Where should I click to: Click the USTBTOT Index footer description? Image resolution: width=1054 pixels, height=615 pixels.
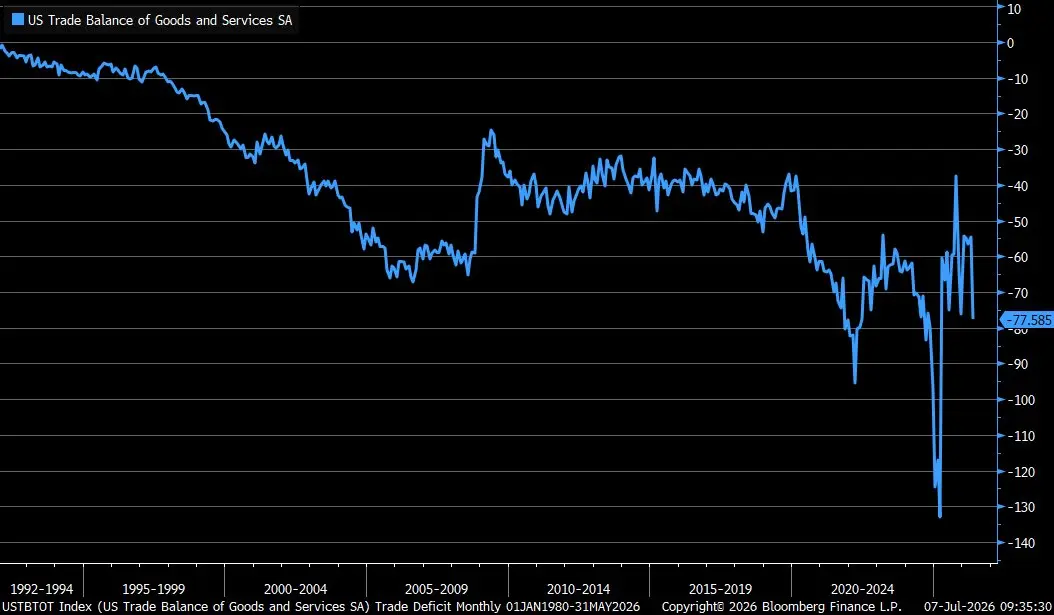pyautogui.click(x=321, y=606)
